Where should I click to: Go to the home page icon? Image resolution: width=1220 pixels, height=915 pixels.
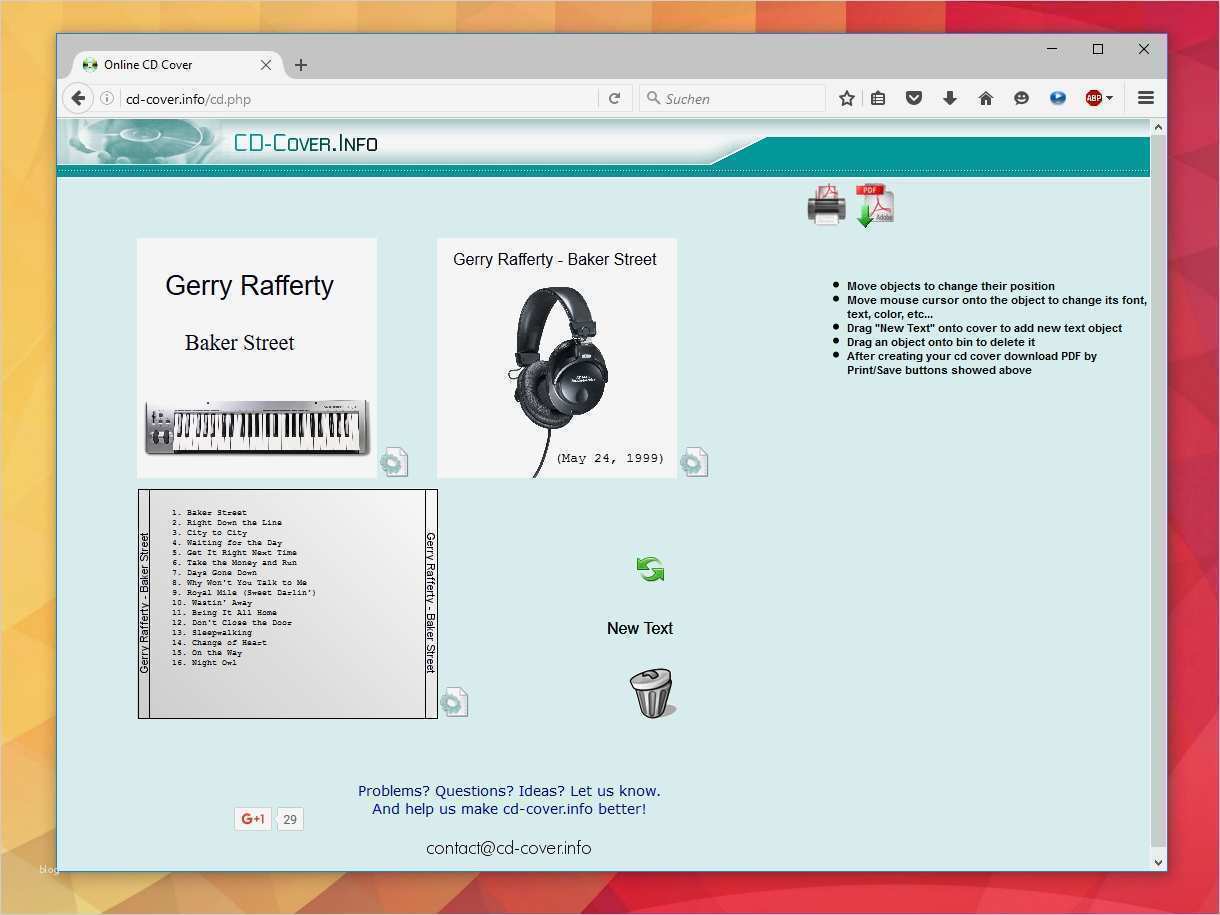click(986, 98)
